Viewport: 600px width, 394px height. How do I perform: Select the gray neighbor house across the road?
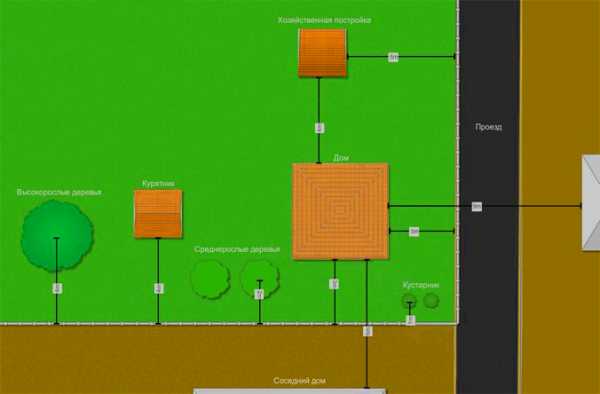tap(591, 203)
